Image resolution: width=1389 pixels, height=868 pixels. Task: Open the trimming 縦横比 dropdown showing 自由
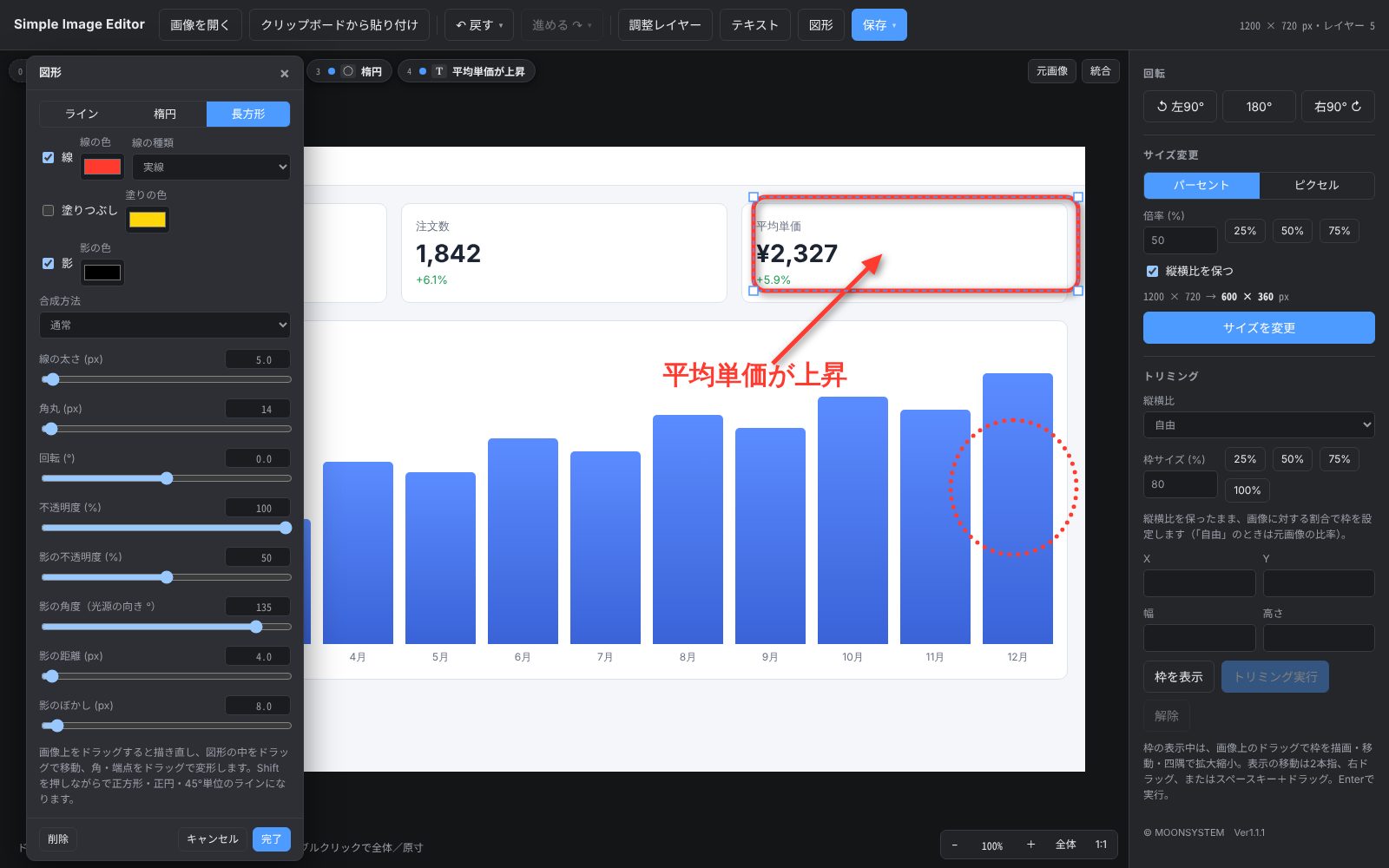pos(1259,425)
